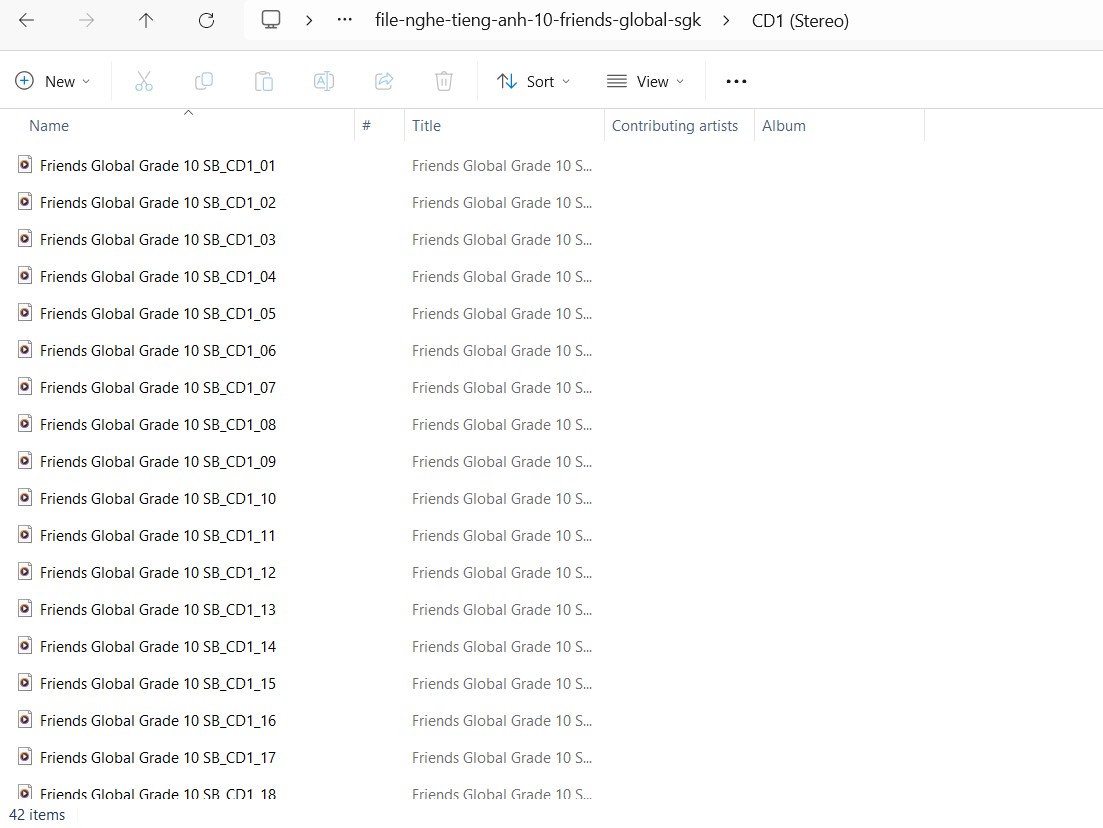This screenshot has width=1103, height=828.
Task: Navigate back to previous folder
Action: point(25,20)
